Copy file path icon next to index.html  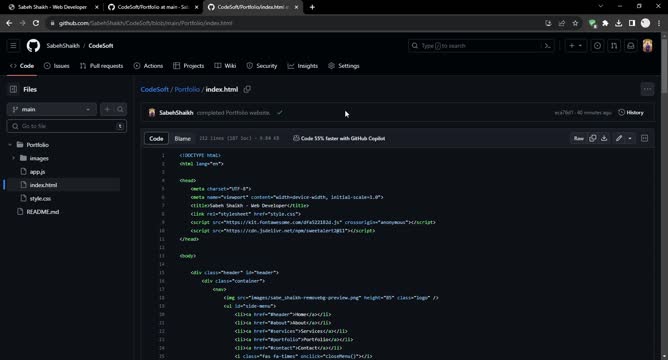point(247,89)
